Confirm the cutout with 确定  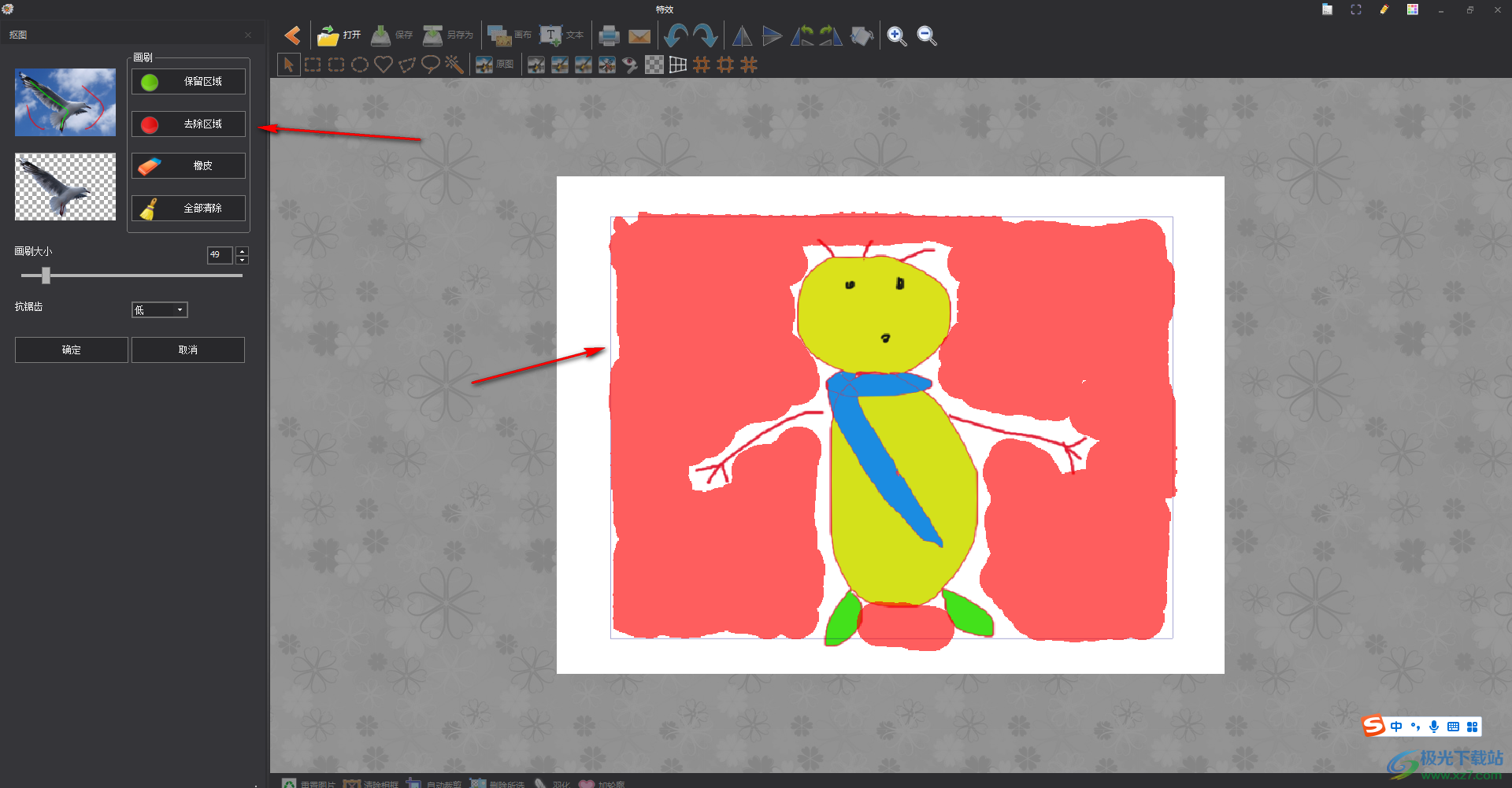72,350
